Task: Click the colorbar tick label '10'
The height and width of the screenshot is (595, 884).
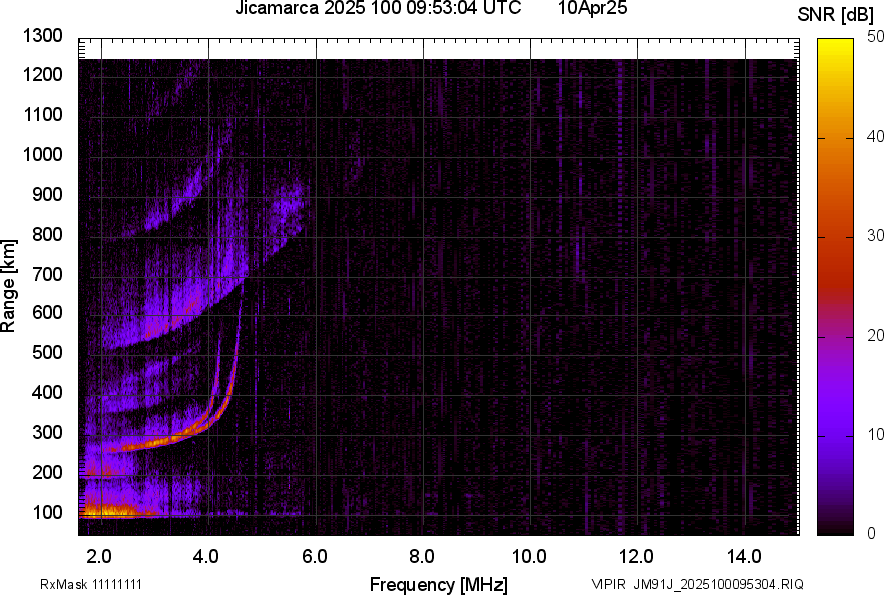Action: [x=876, y=434]
